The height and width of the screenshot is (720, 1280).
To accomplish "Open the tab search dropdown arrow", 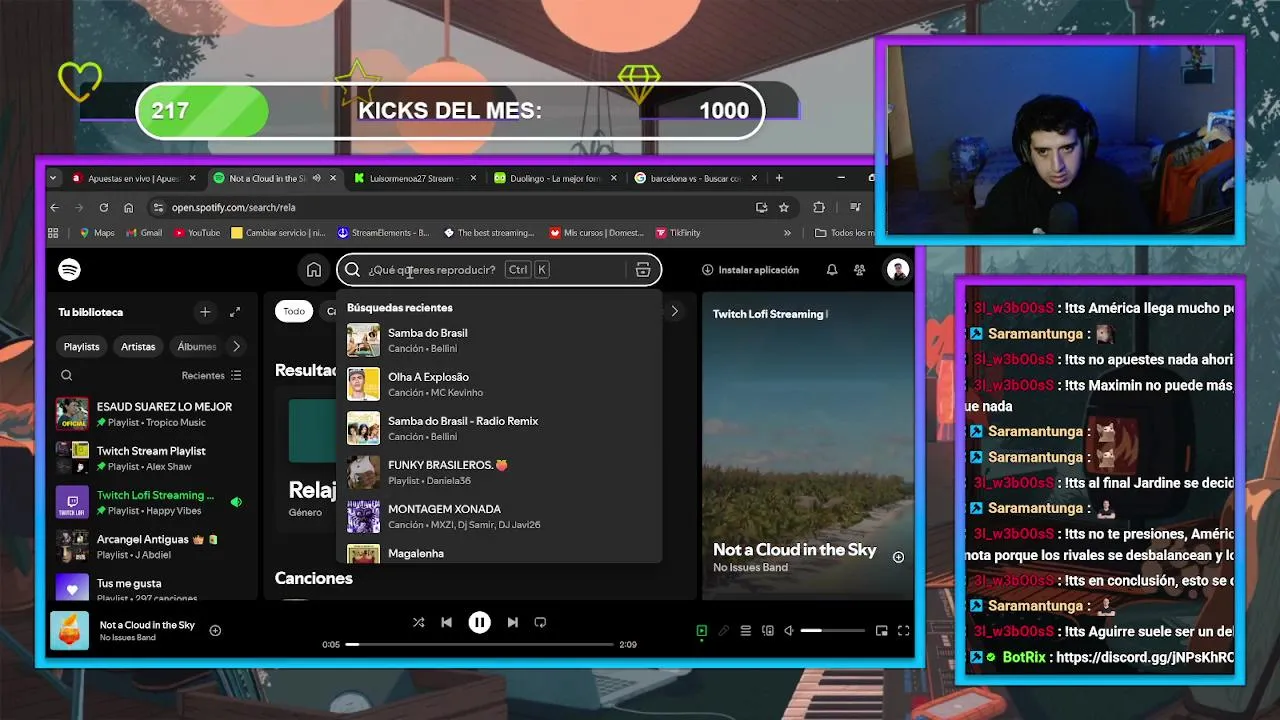I will tap(55, 178).
